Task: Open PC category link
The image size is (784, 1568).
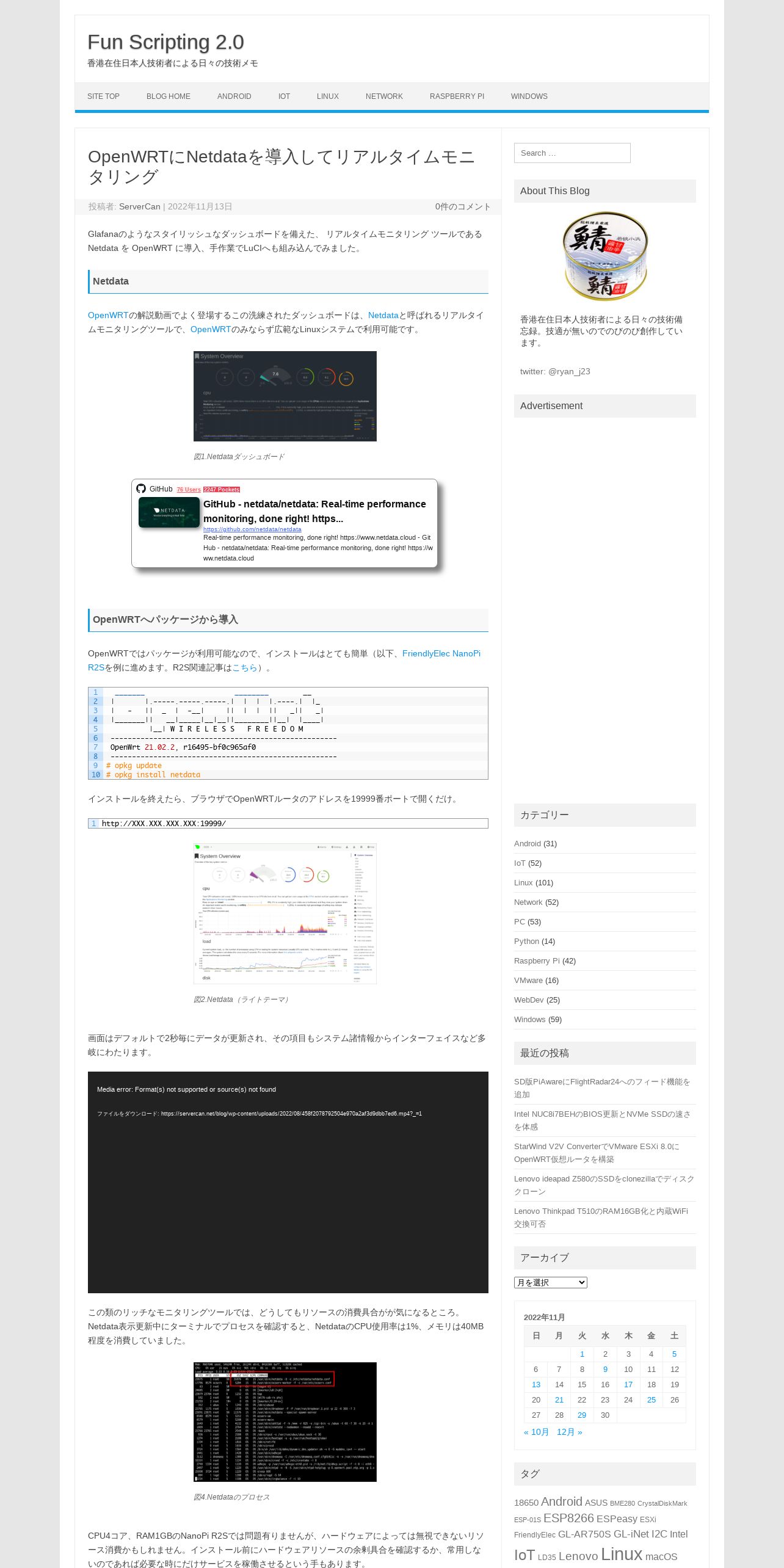Action: pos(520,922)
